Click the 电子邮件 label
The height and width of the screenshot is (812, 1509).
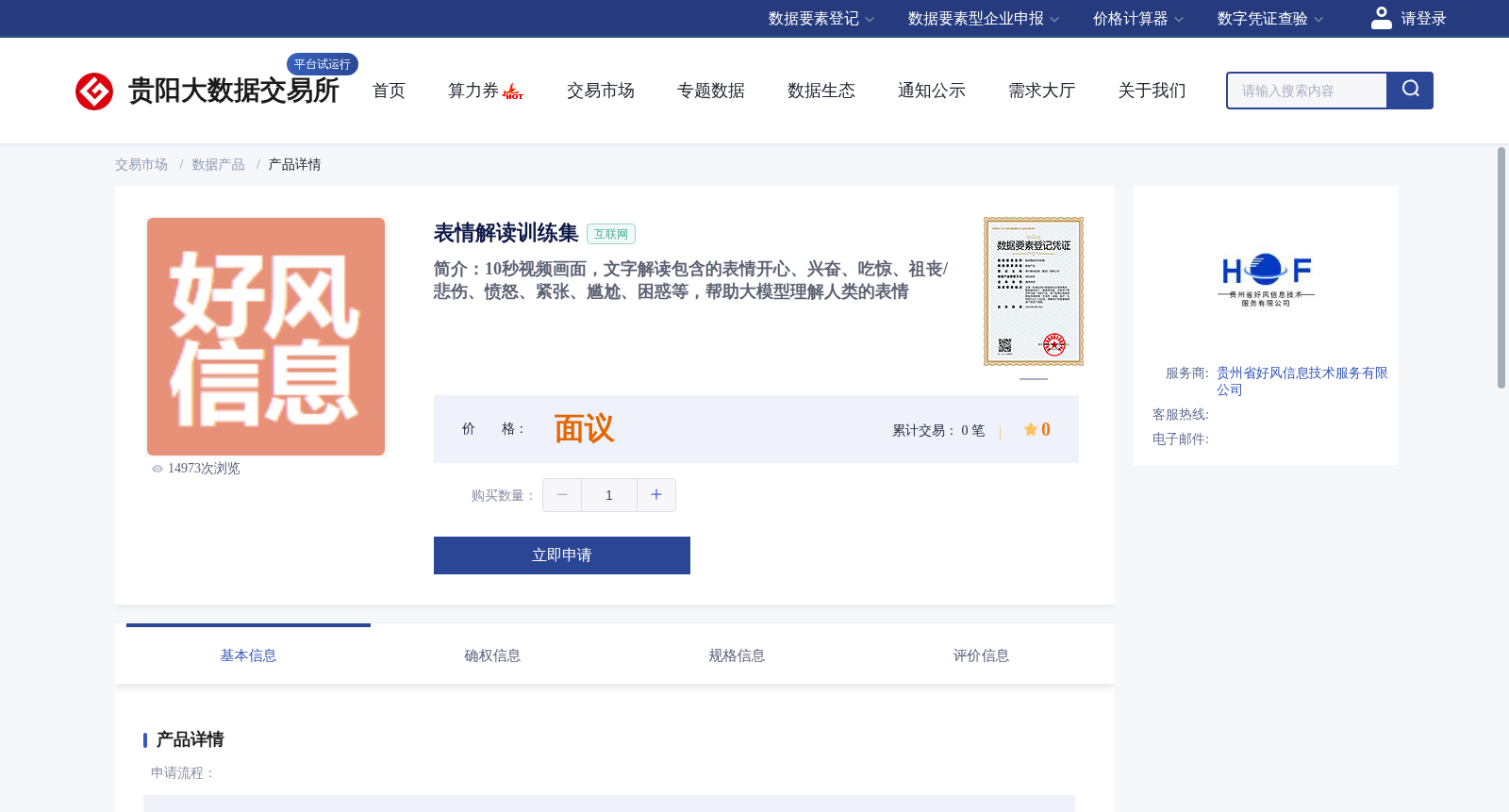[1181, 439]
